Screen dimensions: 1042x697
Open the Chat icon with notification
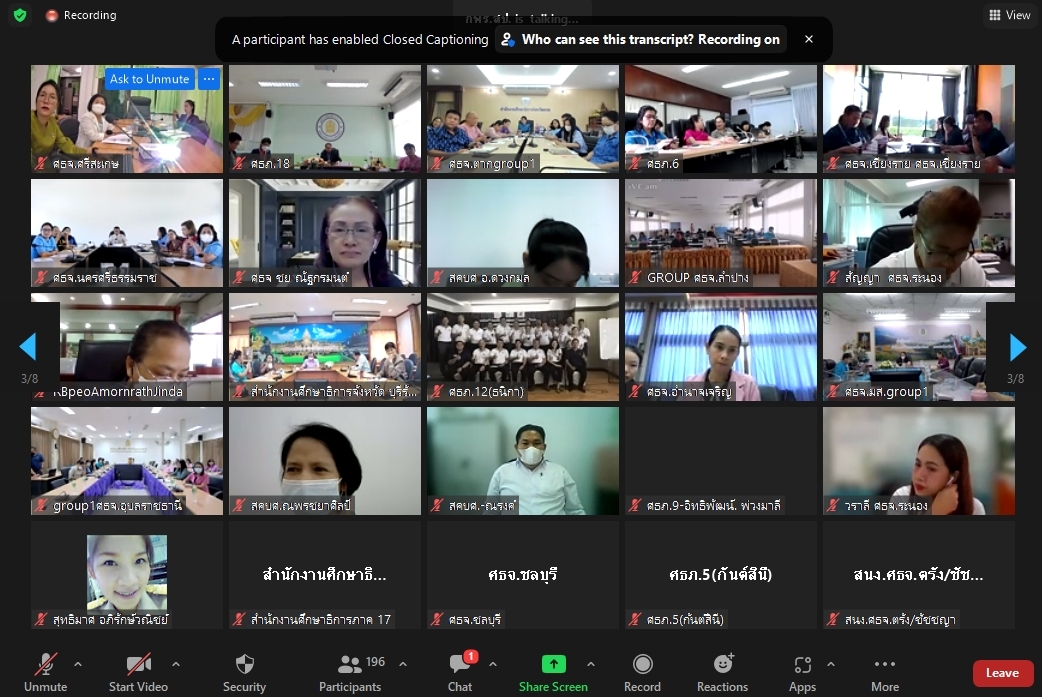(x=460, y=663)
